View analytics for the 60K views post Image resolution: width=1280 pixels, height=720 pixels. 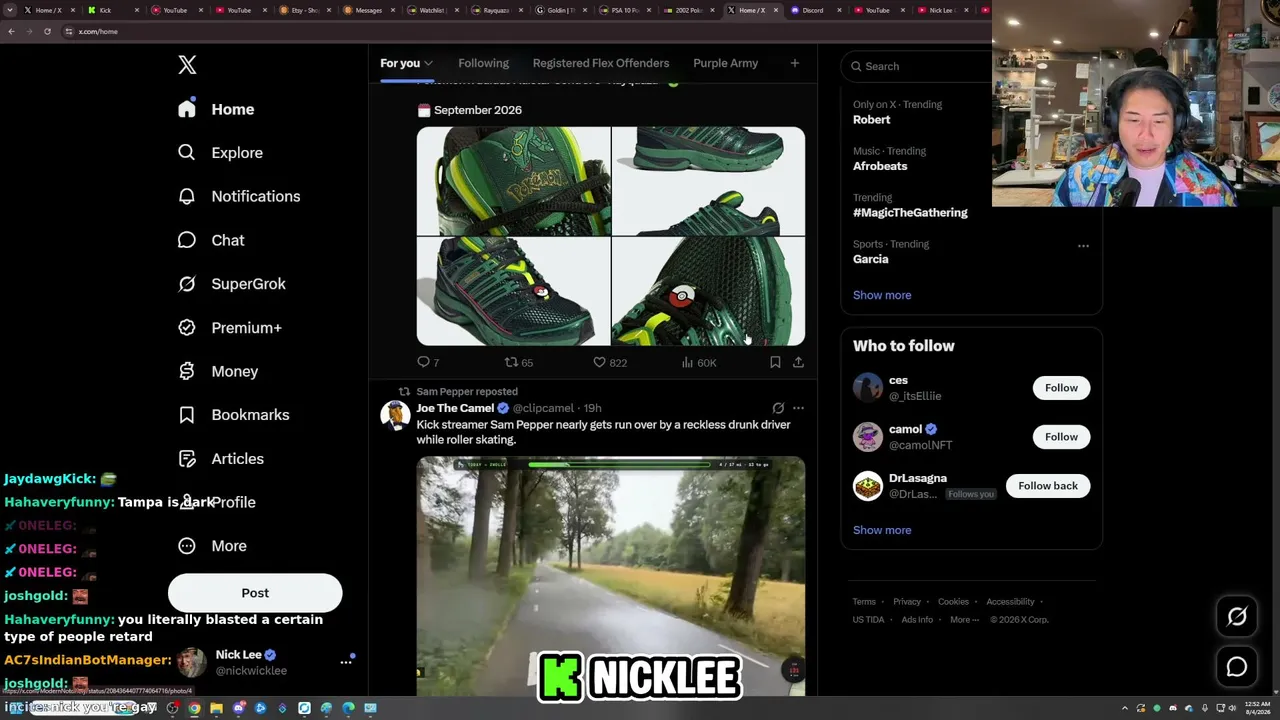coord(699,362)
